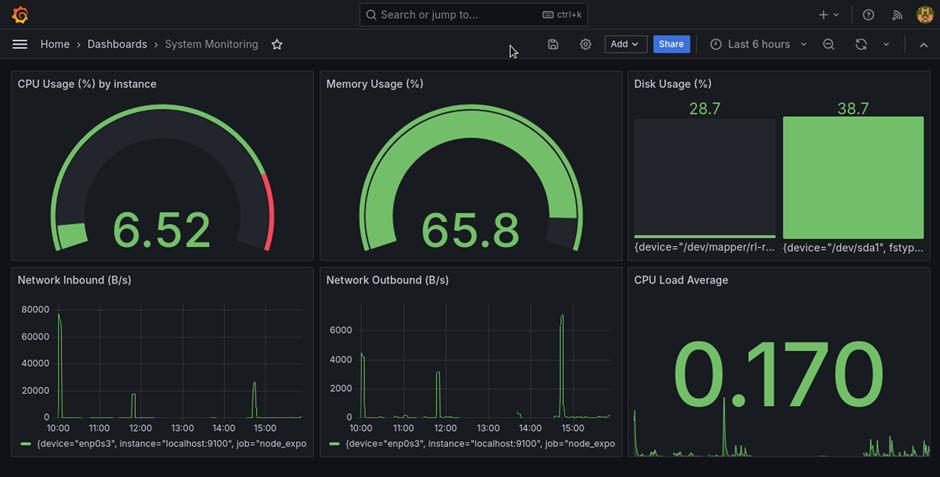Open Network Outbound (B/s) panel title
The width and height of the screenshot is (940, 477).
coord(387,280)
